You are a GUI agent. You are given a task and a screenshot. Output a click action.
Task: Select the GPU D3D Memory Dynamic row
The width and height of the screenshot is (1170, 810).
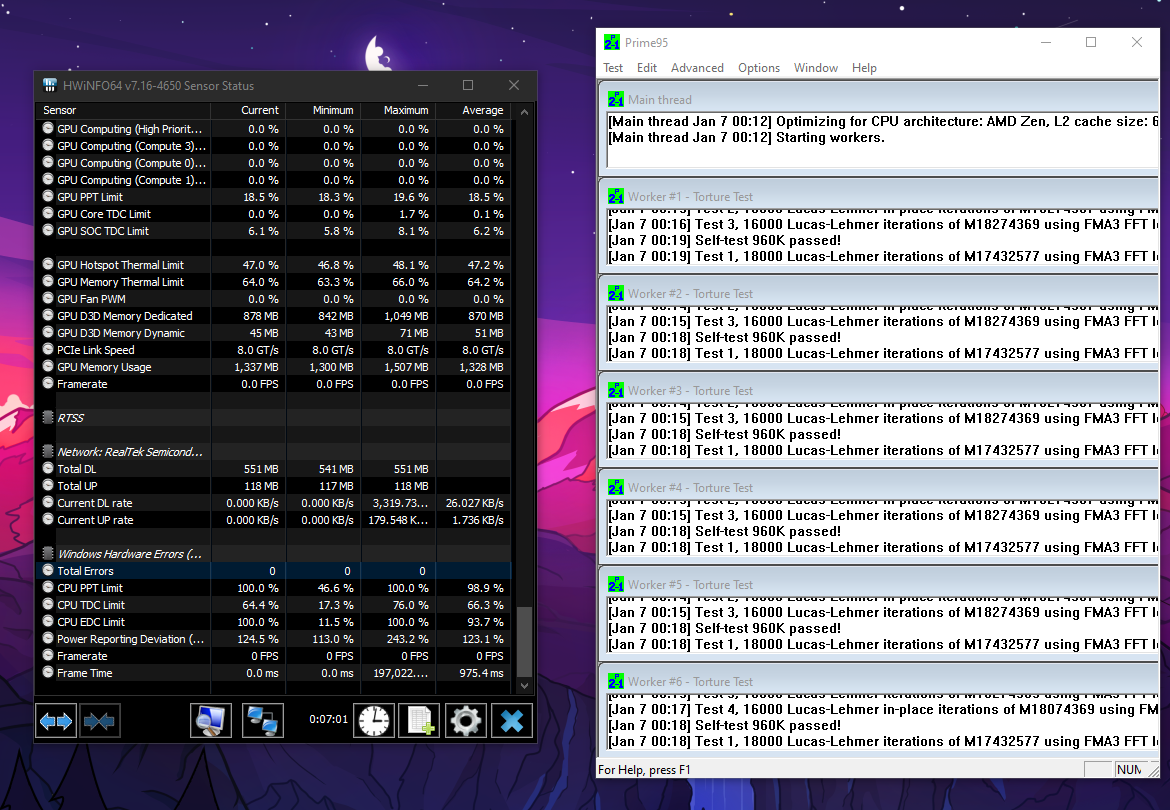tap(274, 333)
